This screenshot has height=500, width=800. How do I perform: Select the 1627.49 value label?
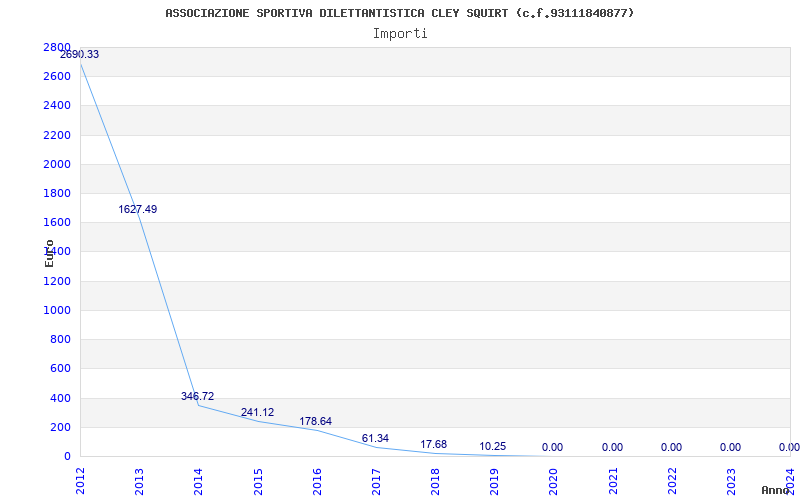138,209
